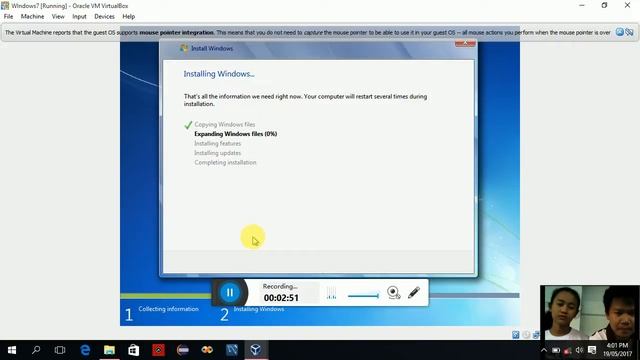Screen dimensions: 640x360
Task: Click the stage 2 'Installing Windows' label
Action: click(x=259, y=309)
